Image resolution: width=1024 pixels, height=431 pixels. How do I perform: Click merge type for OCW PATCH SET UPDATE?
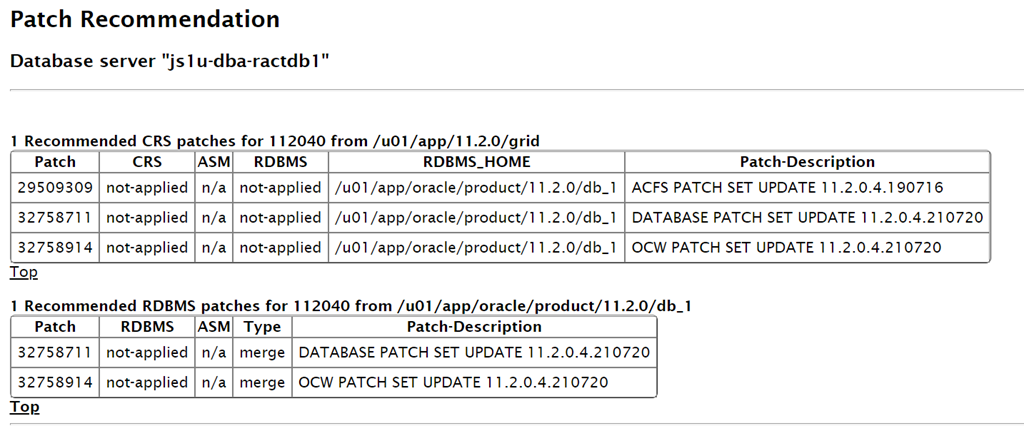262,382
